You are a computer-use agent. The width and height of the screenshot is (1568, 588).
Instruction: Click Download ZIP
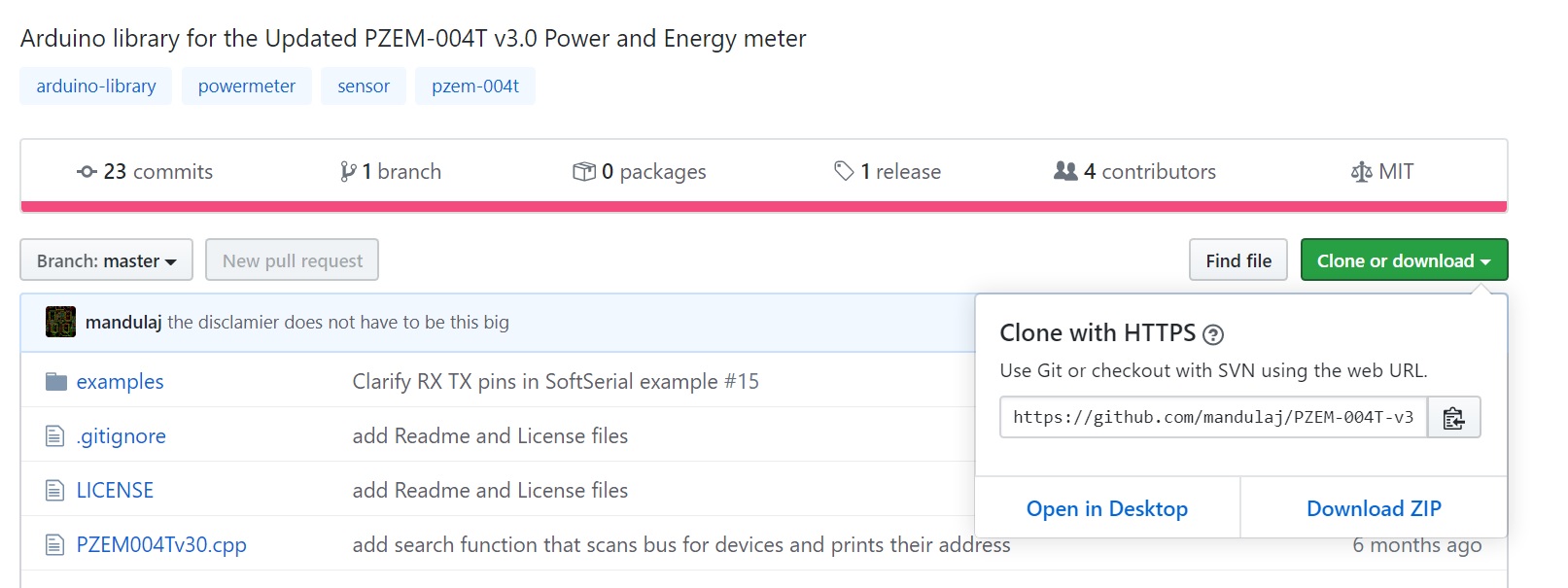[1374, 508]
